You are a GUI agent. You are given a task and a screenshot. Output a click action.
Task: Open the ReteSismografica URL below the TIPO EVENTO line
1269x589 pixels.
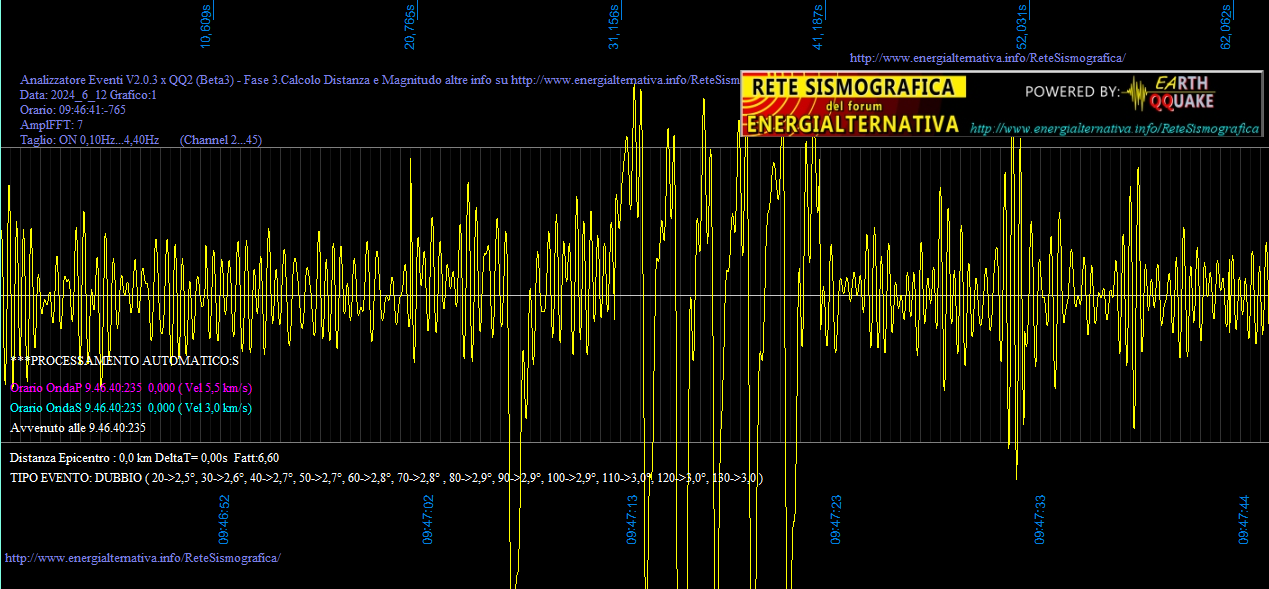[143, 557]
